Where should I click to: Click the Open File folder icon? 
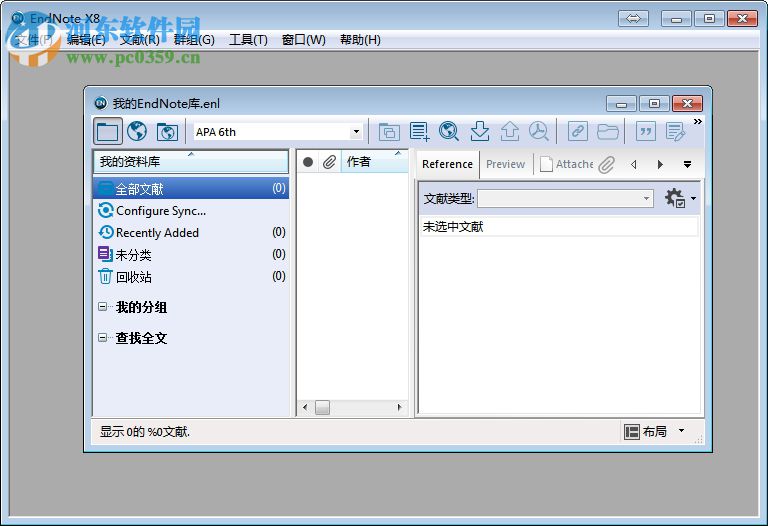607,131
